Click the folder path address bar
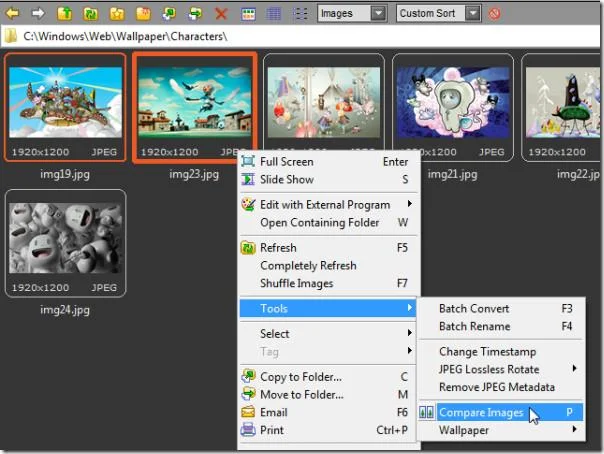This screenshot has width=604, height=454. click(x=300, y=36)
